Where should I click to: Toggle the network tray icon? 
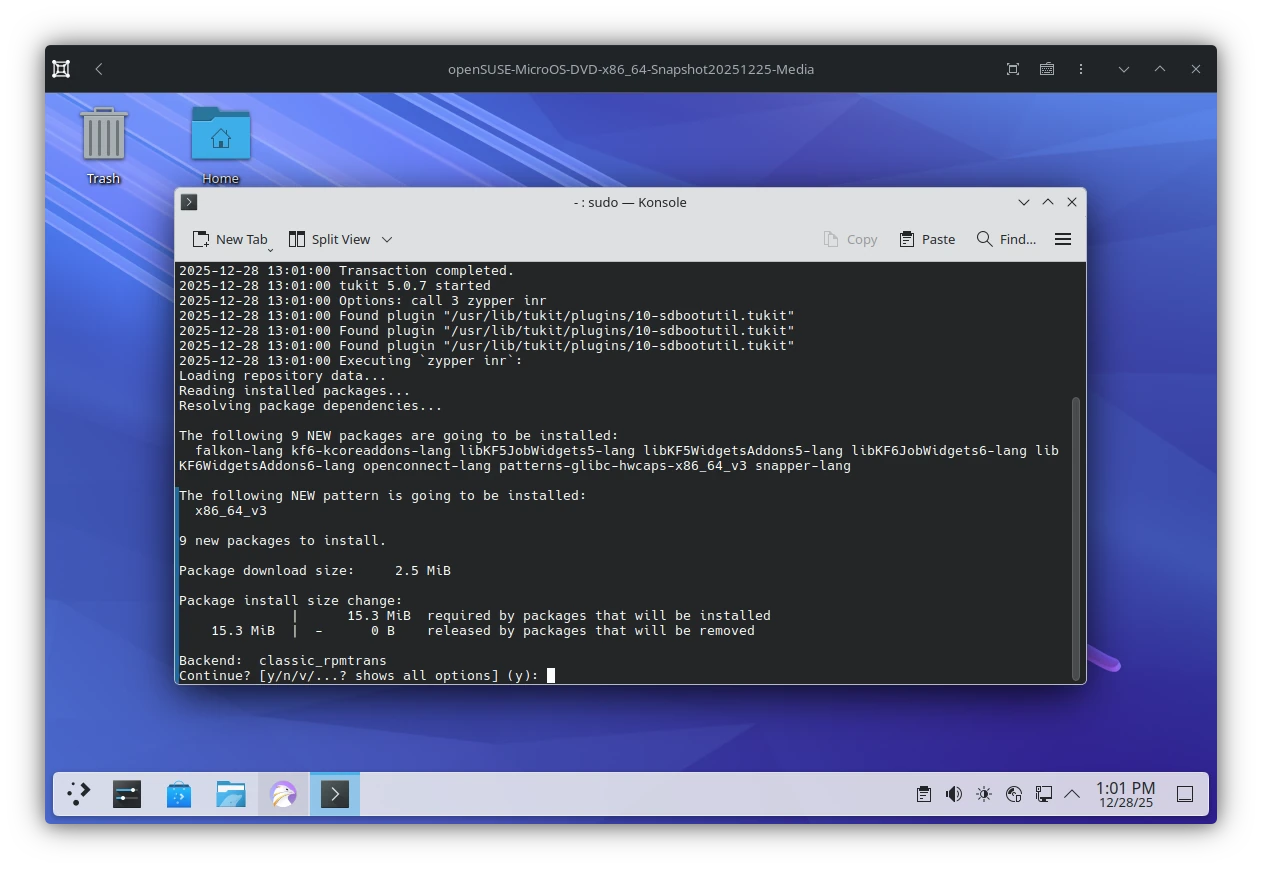(1013, 793)
